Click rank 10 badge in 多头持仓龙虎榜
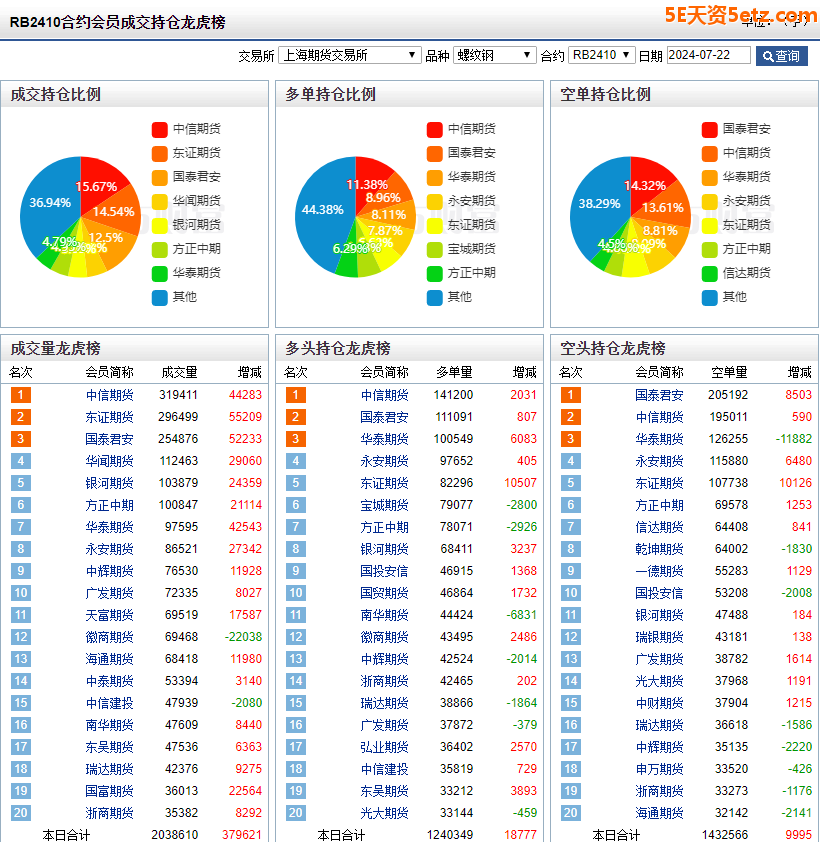Screen dimensions: 822x842 pos(295,593)
